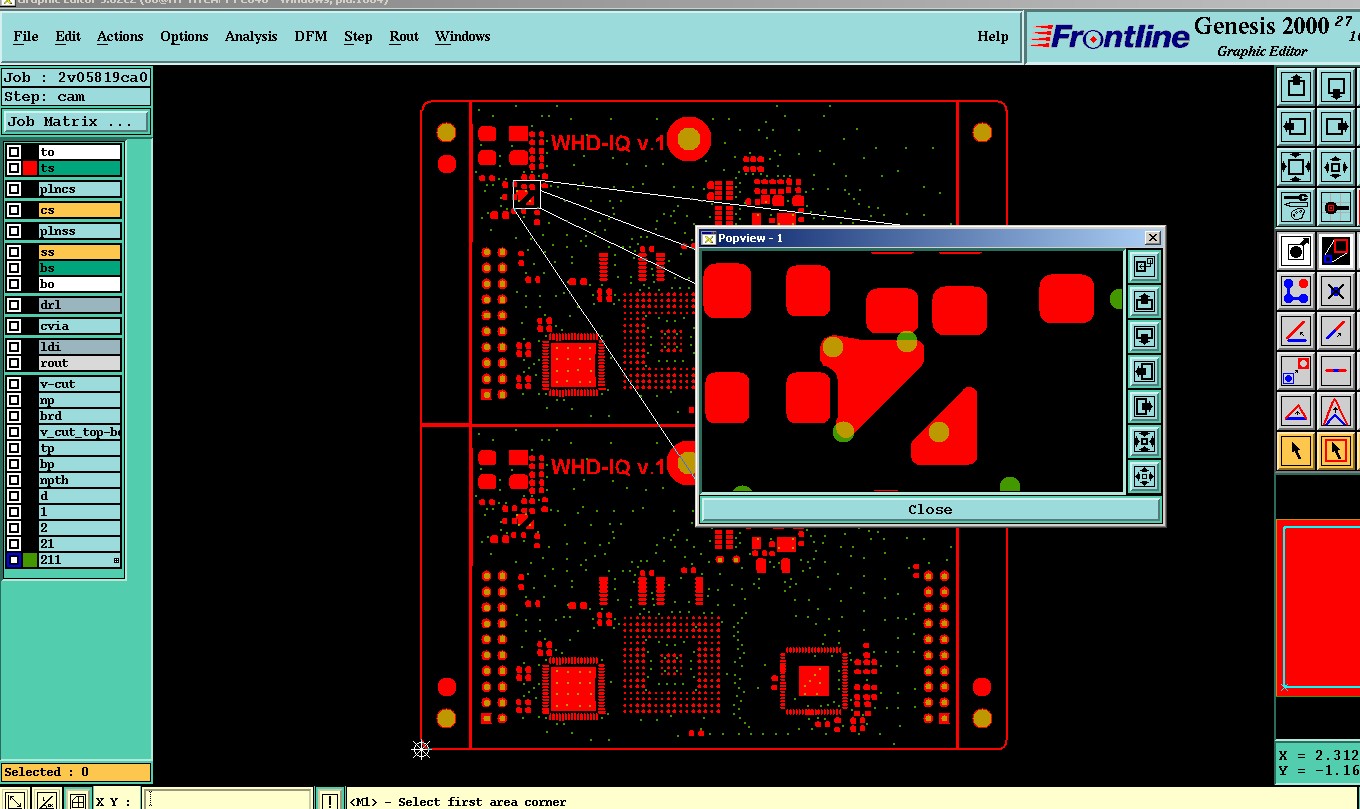Image resolution: width=1360 pixels, height=809 pixels.
Task: Click the red overview thumbnail panel
Action: pyautogui.click(x=1320, y=606)
